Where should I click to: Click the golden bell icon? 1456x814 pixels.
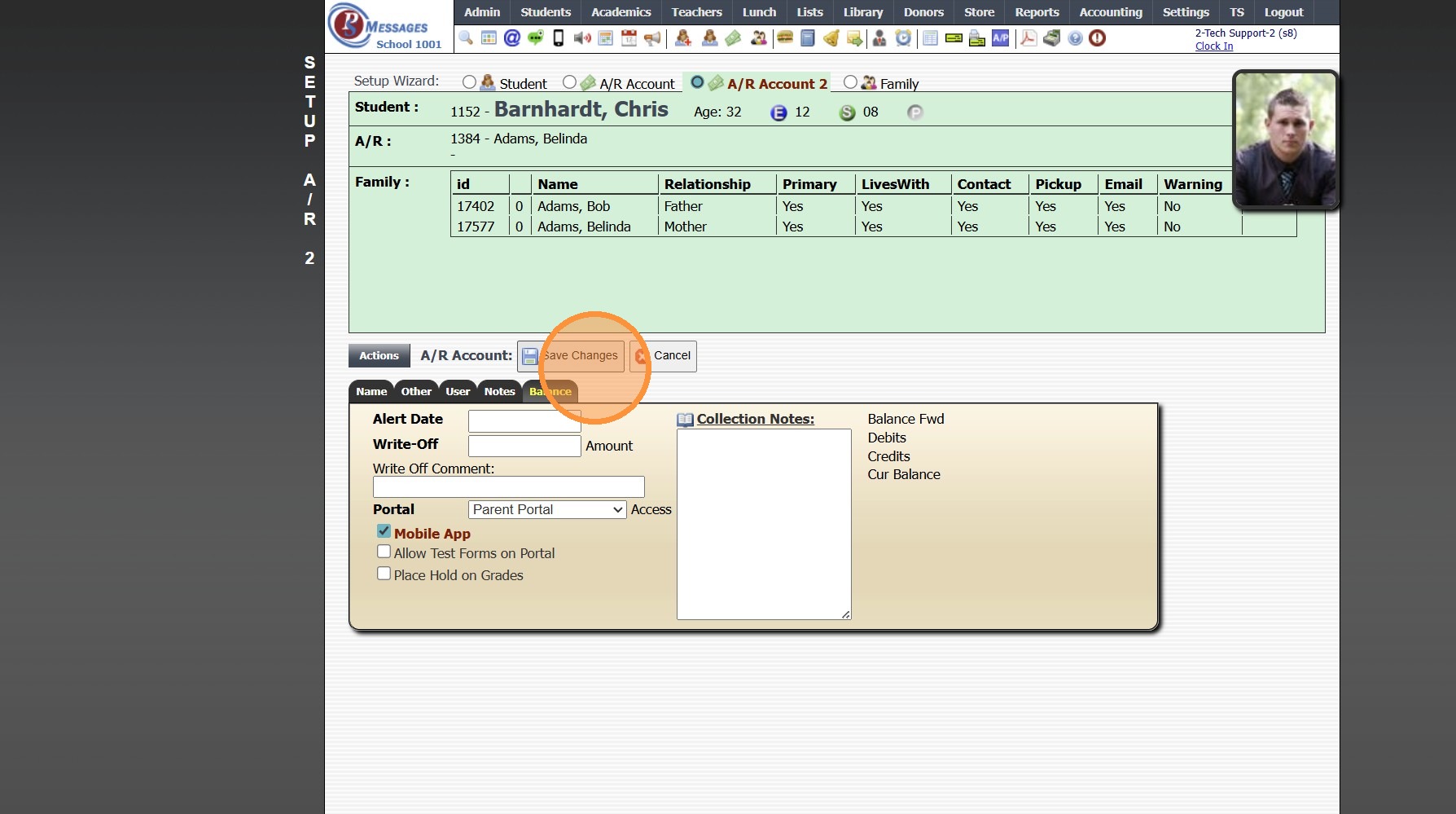click(x=831, y=38)
